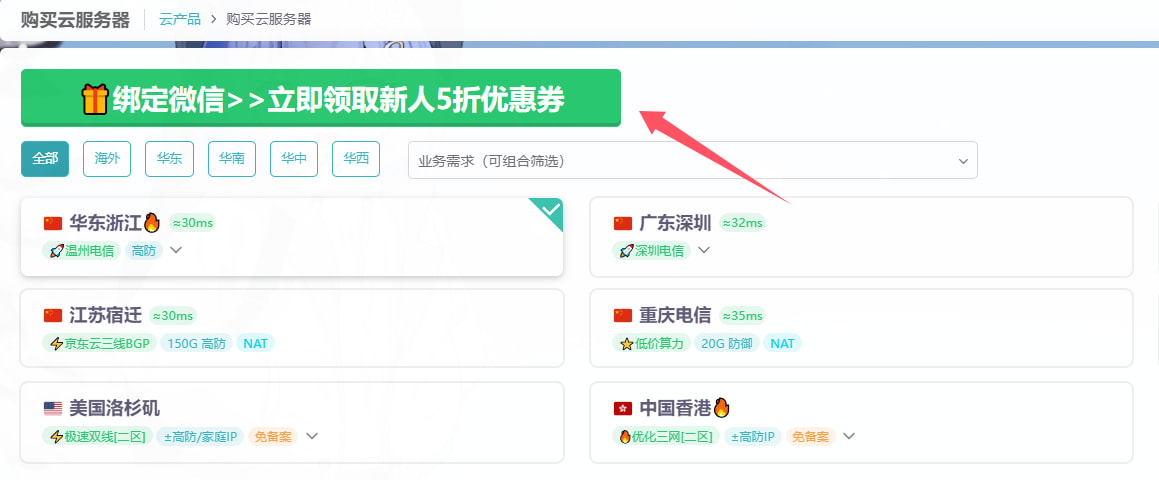Expand the 美国洛杉矶 tags chevron

312,436
